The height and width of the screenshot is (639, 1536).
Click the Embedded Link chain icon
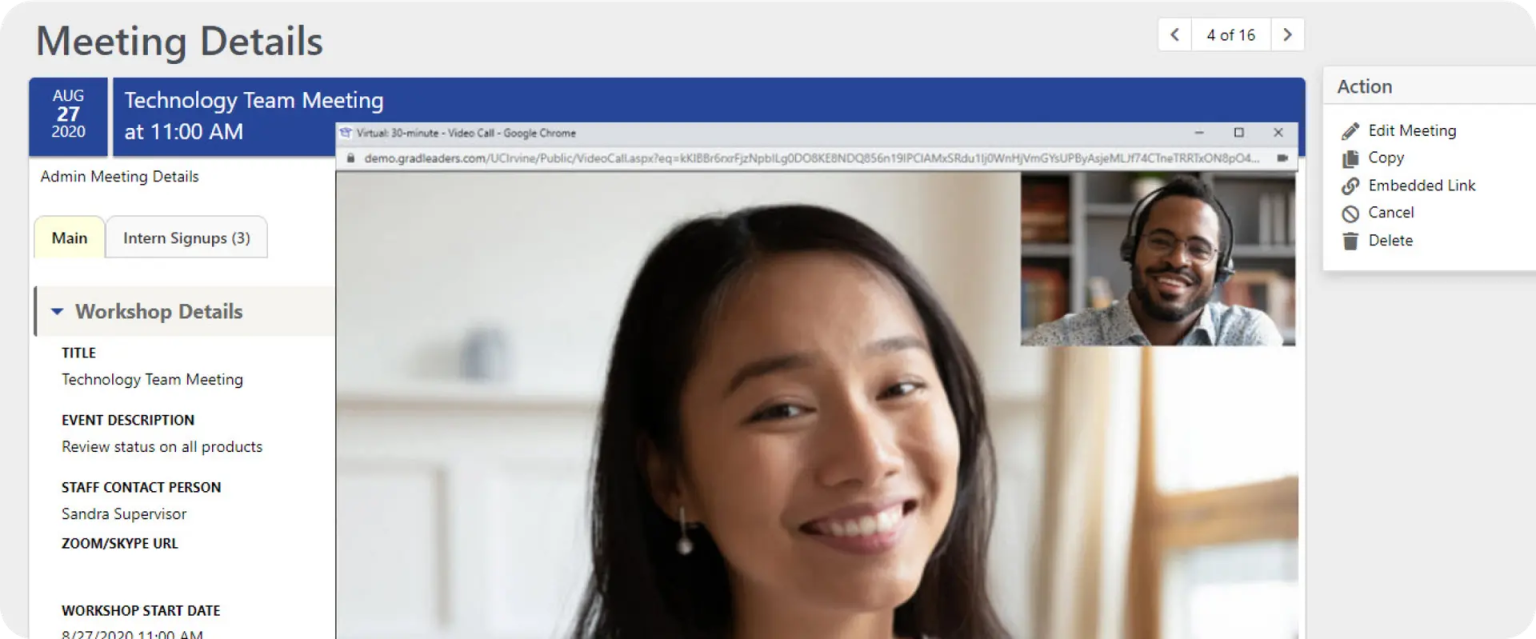pyautogui.click(x=1352, y=185)
